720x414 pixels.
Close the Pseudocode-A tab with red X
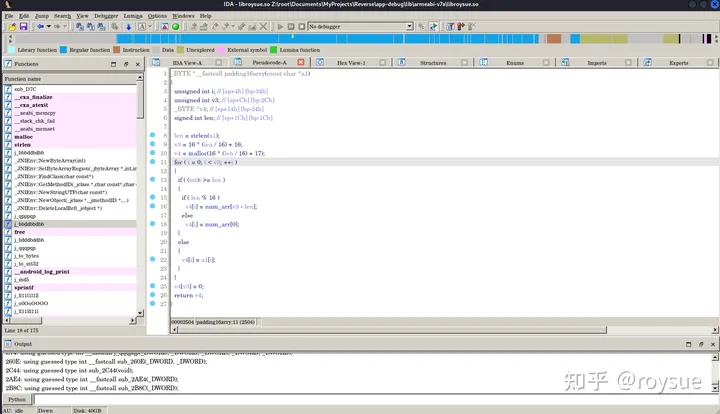299,63
